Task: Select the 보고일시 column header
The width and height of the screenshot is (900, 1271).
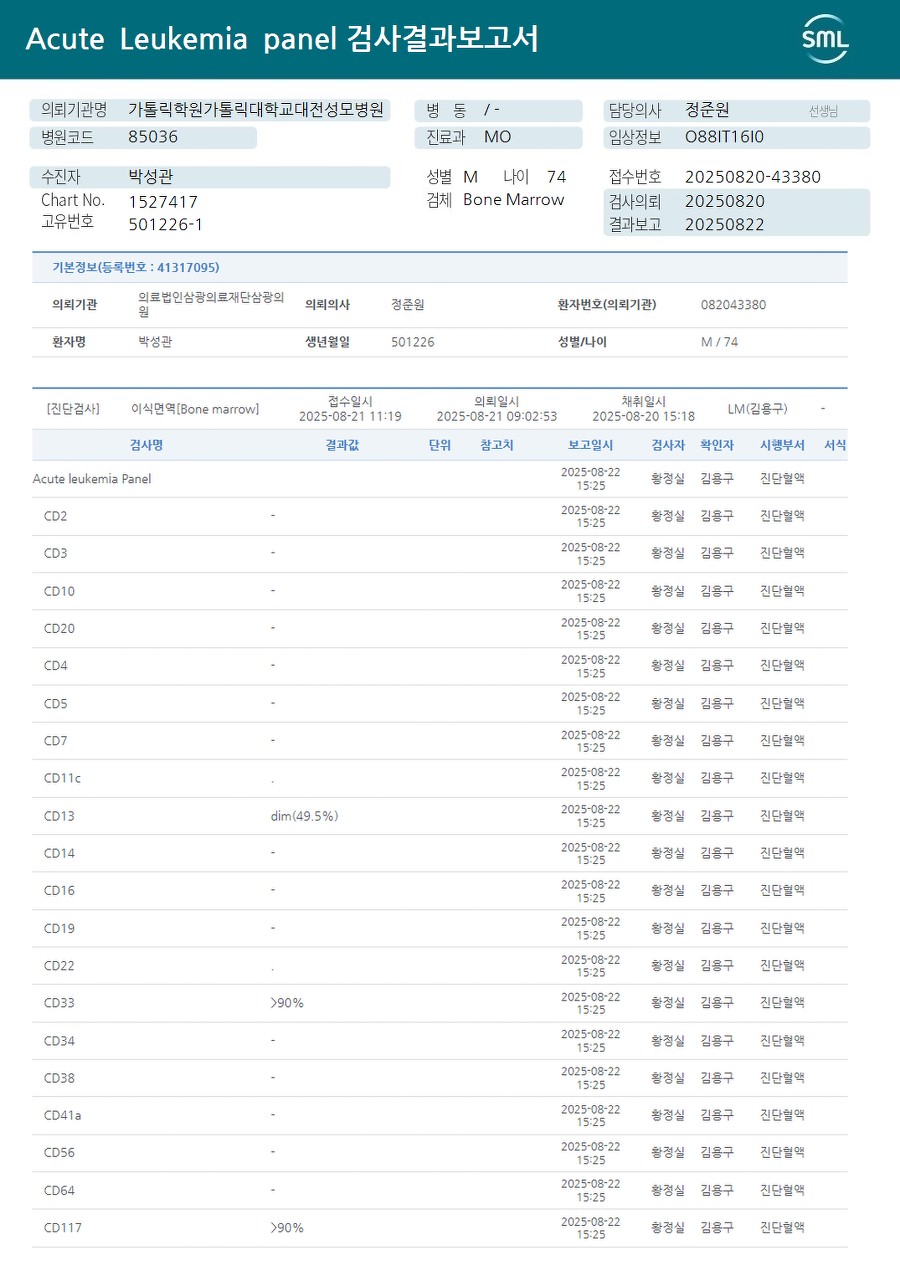Action: 591,445
